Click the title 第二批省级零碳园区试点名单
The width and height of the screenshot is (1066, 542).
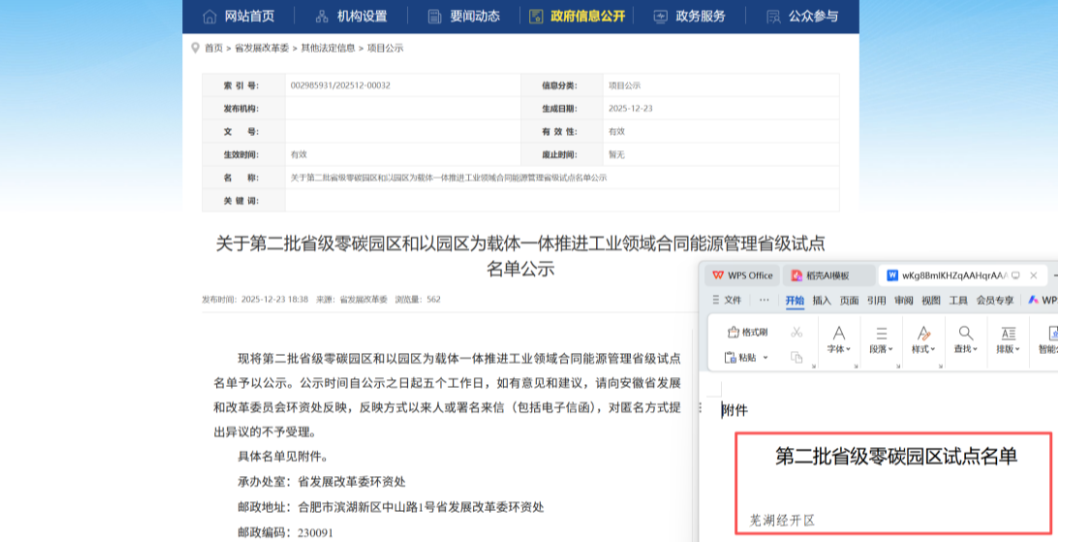click(x=896, y=456)
